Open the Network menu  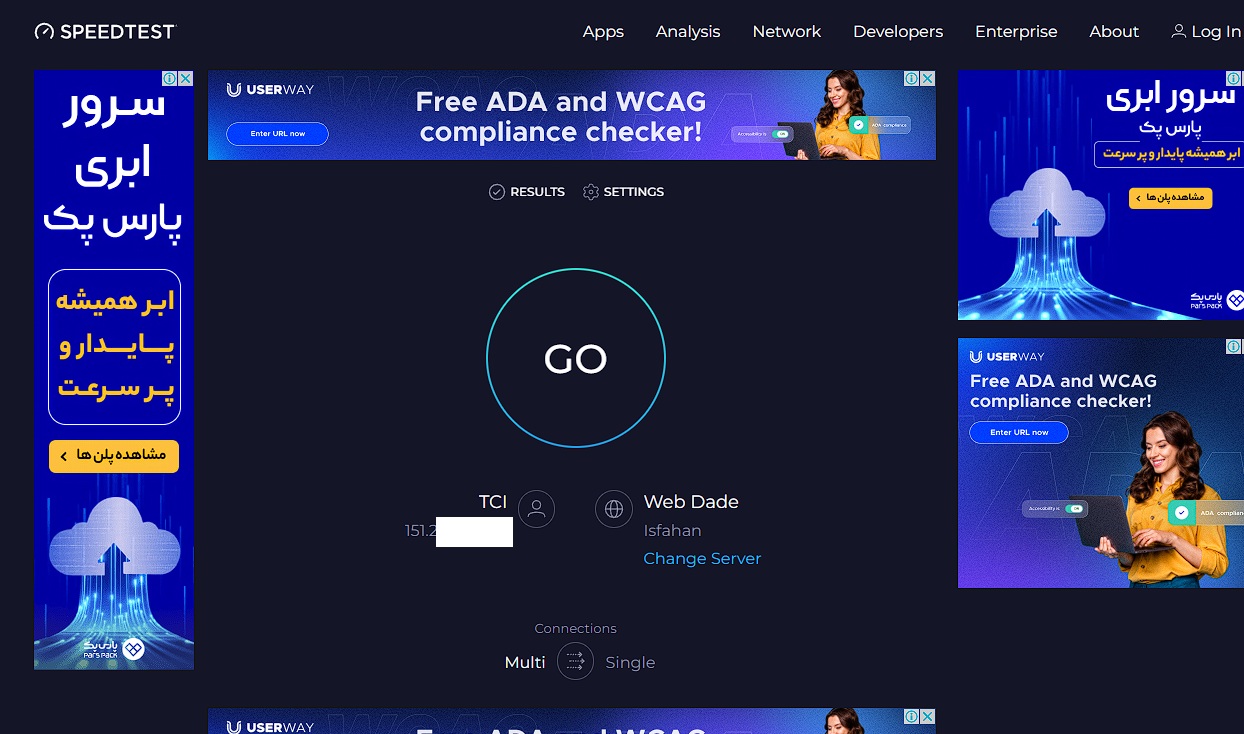pyautogui.click(x=787, y=31)
